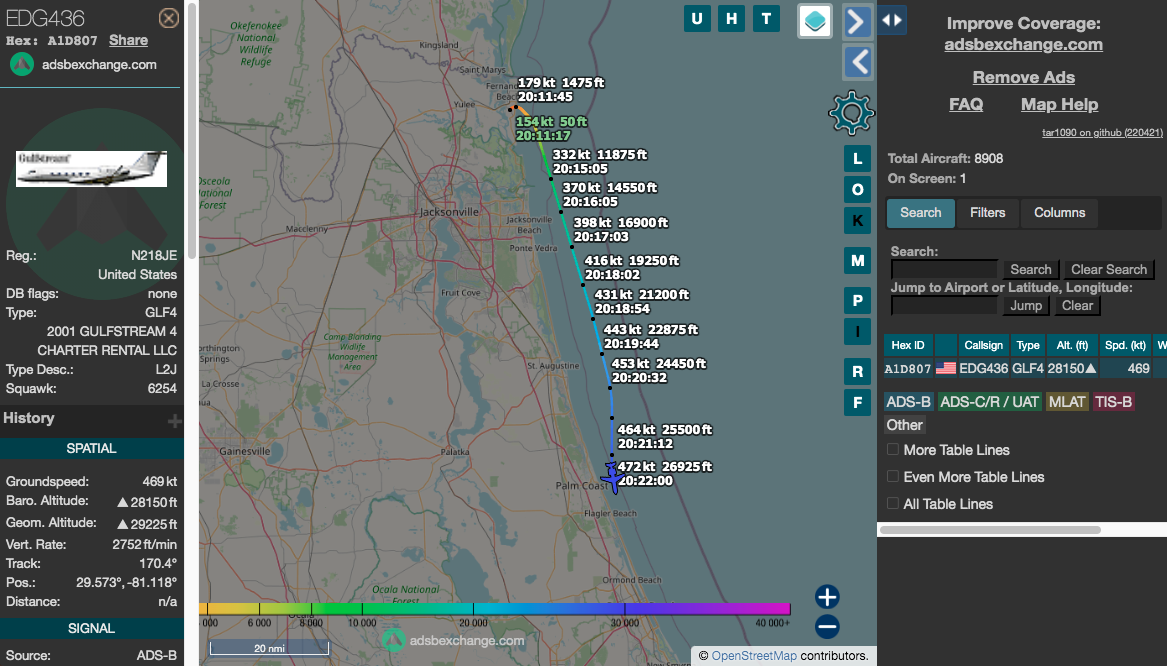Toggle the O map button
1167x666 pixels.
coord(857,190)
